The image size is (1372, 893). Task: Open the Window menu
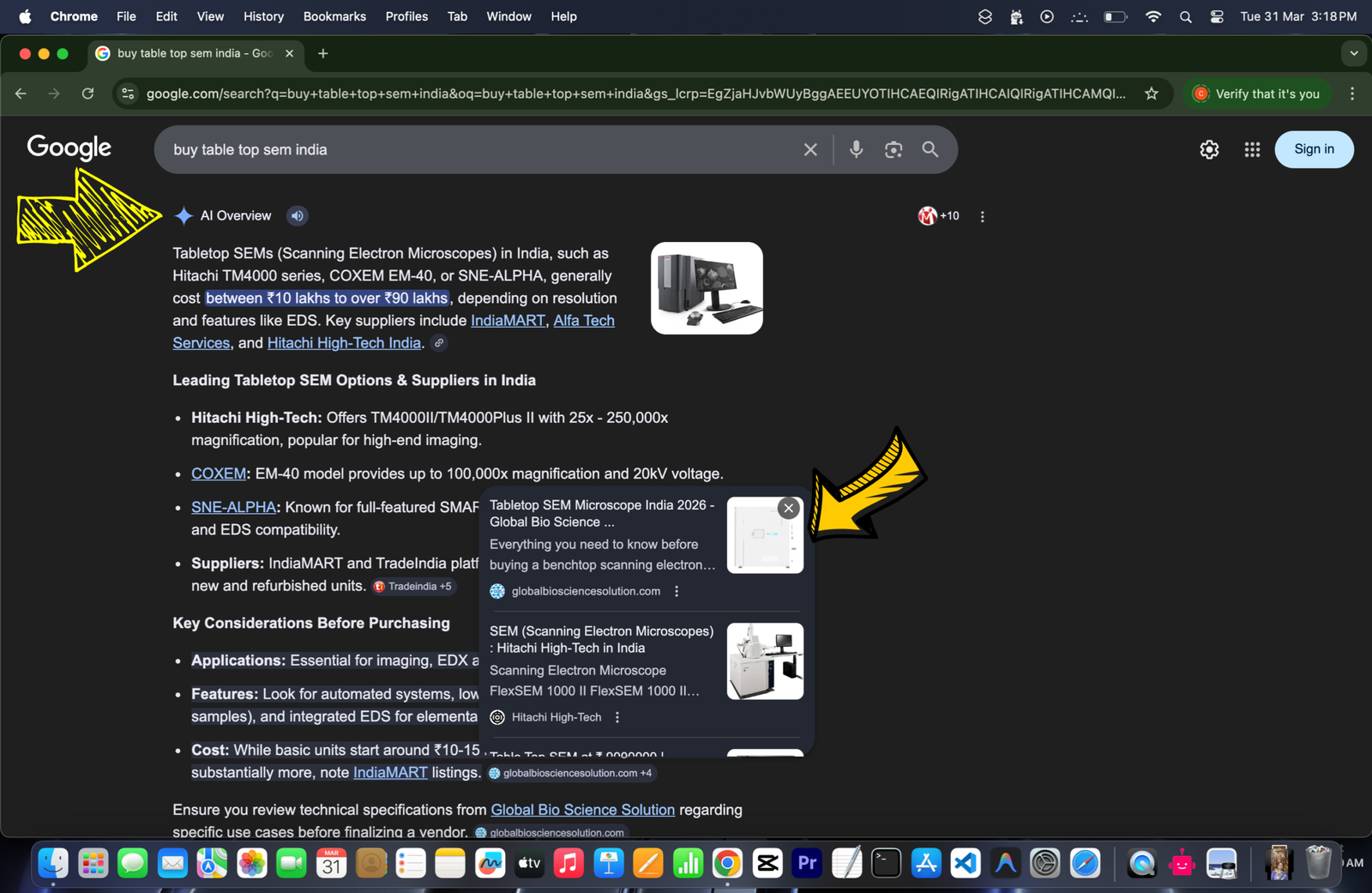[x=508, y=16]
